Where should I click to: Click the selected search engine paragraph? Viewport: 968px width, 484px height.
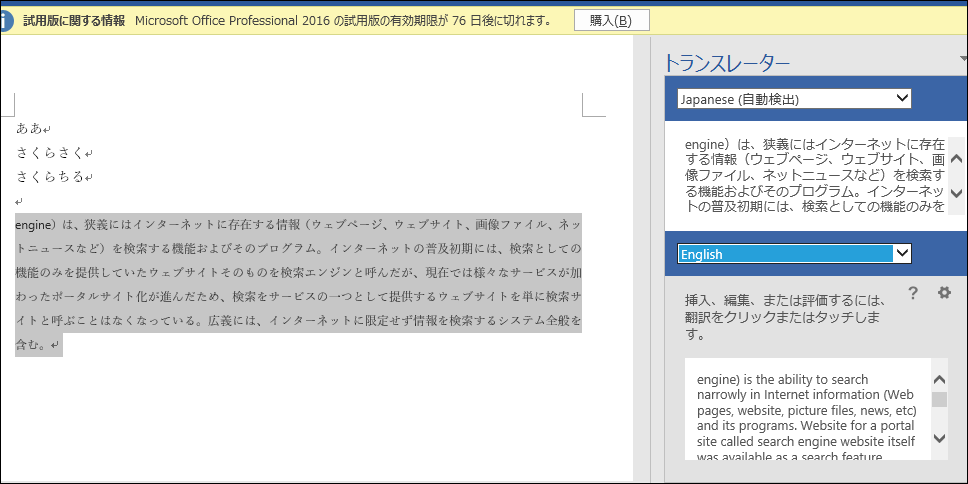[298, 284]
